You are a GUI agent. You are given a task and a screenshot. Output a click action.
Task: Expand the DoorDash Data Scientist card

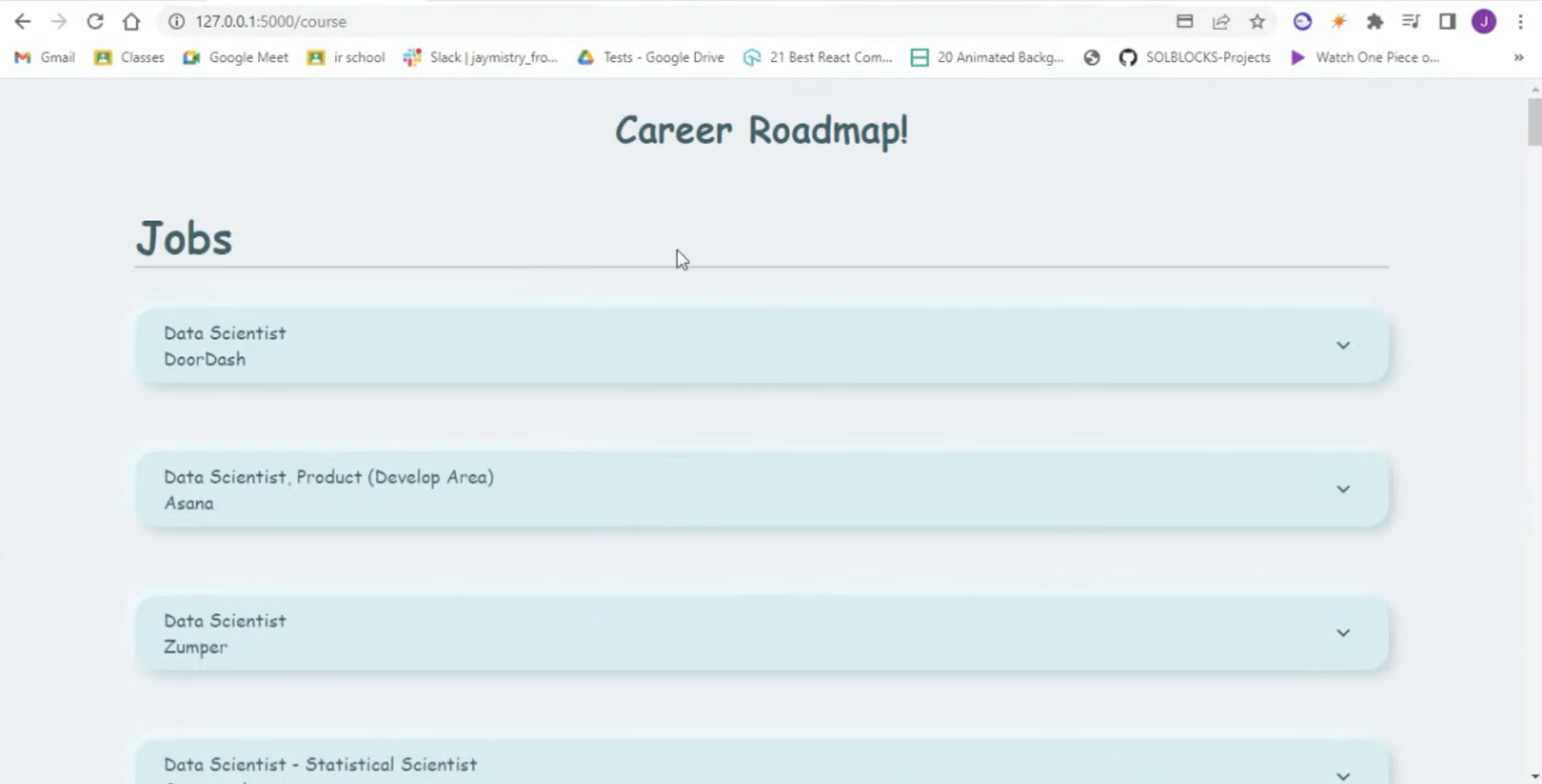point(1342,346)
